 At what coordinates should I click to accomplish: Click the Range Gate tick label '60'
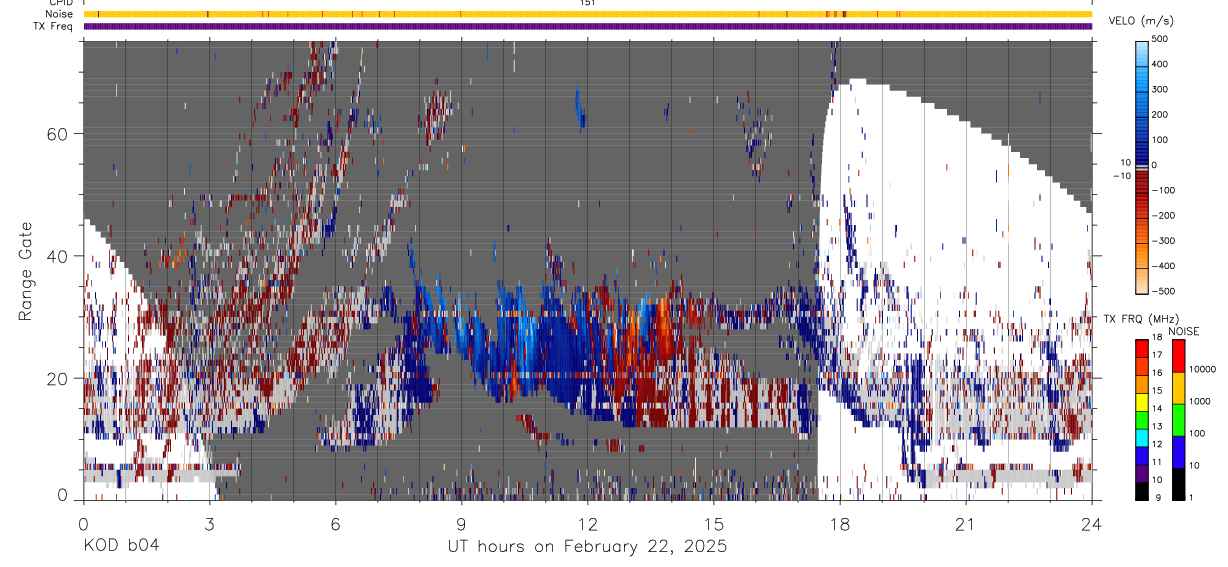point(58,133)
